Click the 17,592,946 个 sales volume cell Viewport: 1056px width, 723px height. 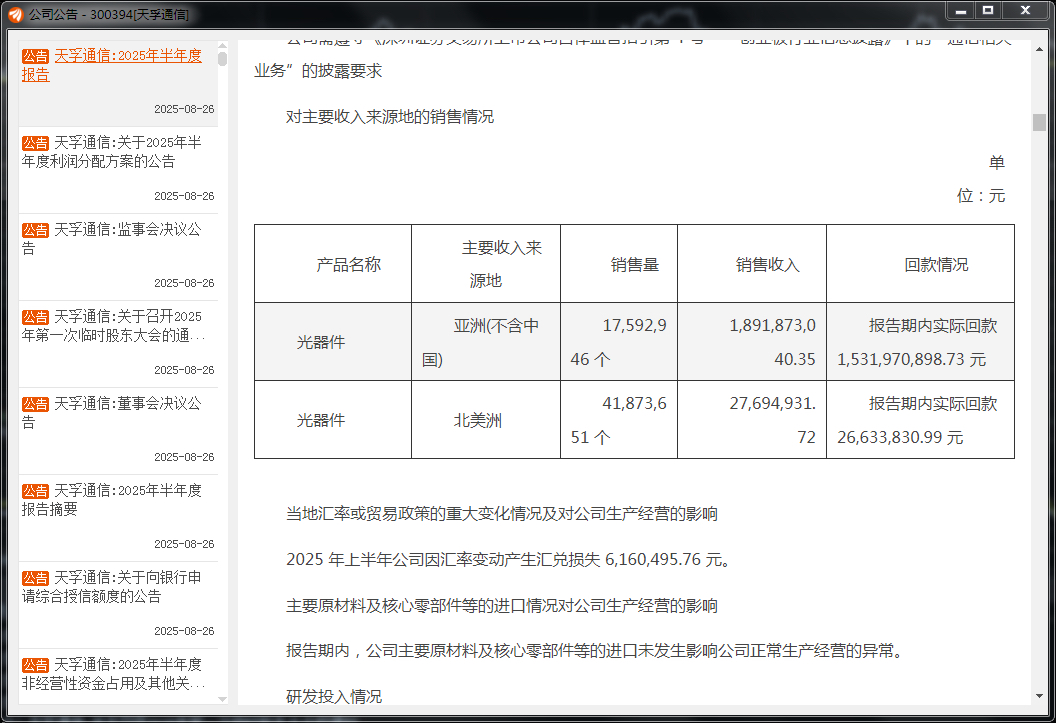[x=619, y=342]
